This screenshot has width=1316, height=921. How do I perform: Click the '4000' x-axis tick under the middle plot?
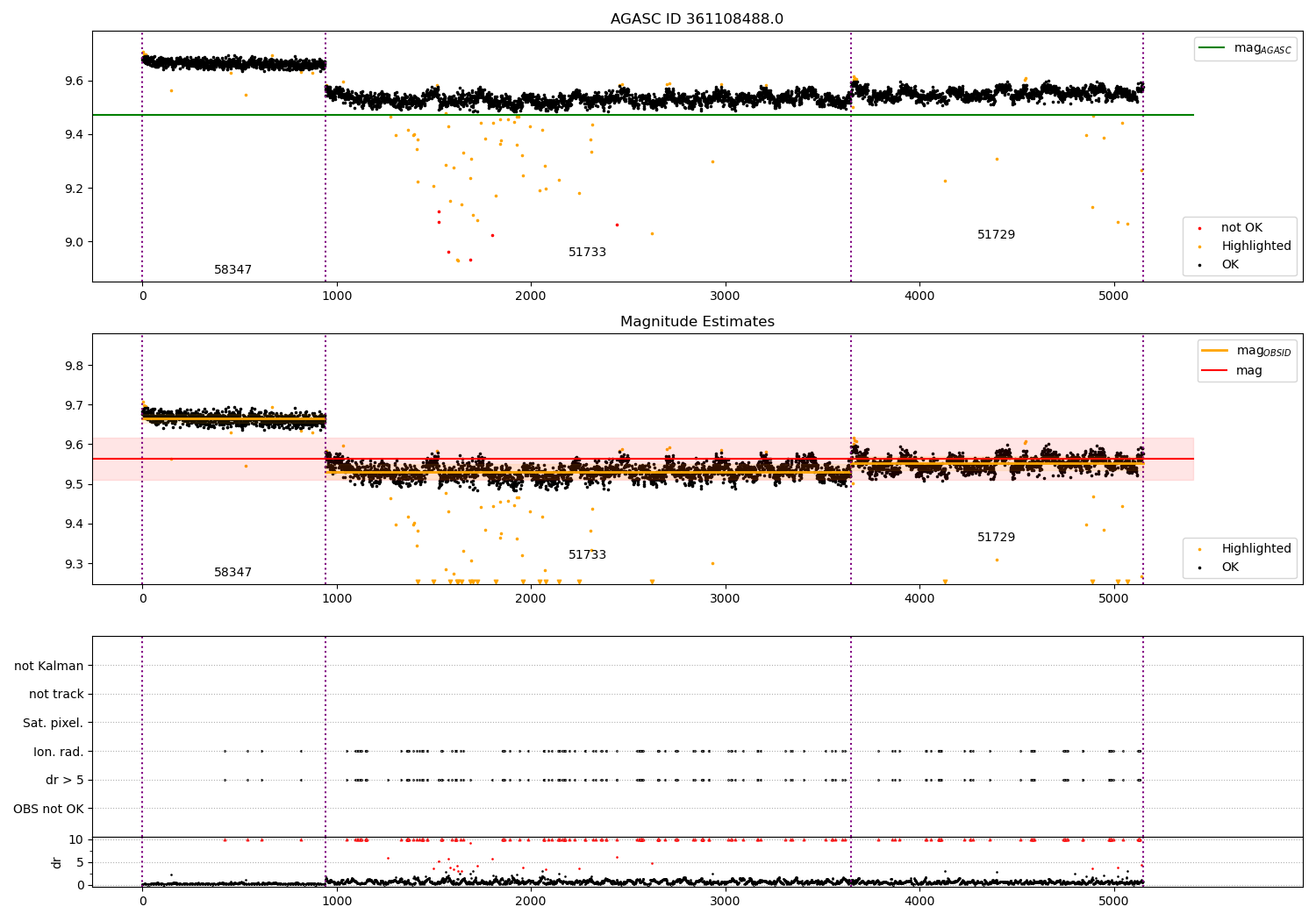tap(919, 598)
